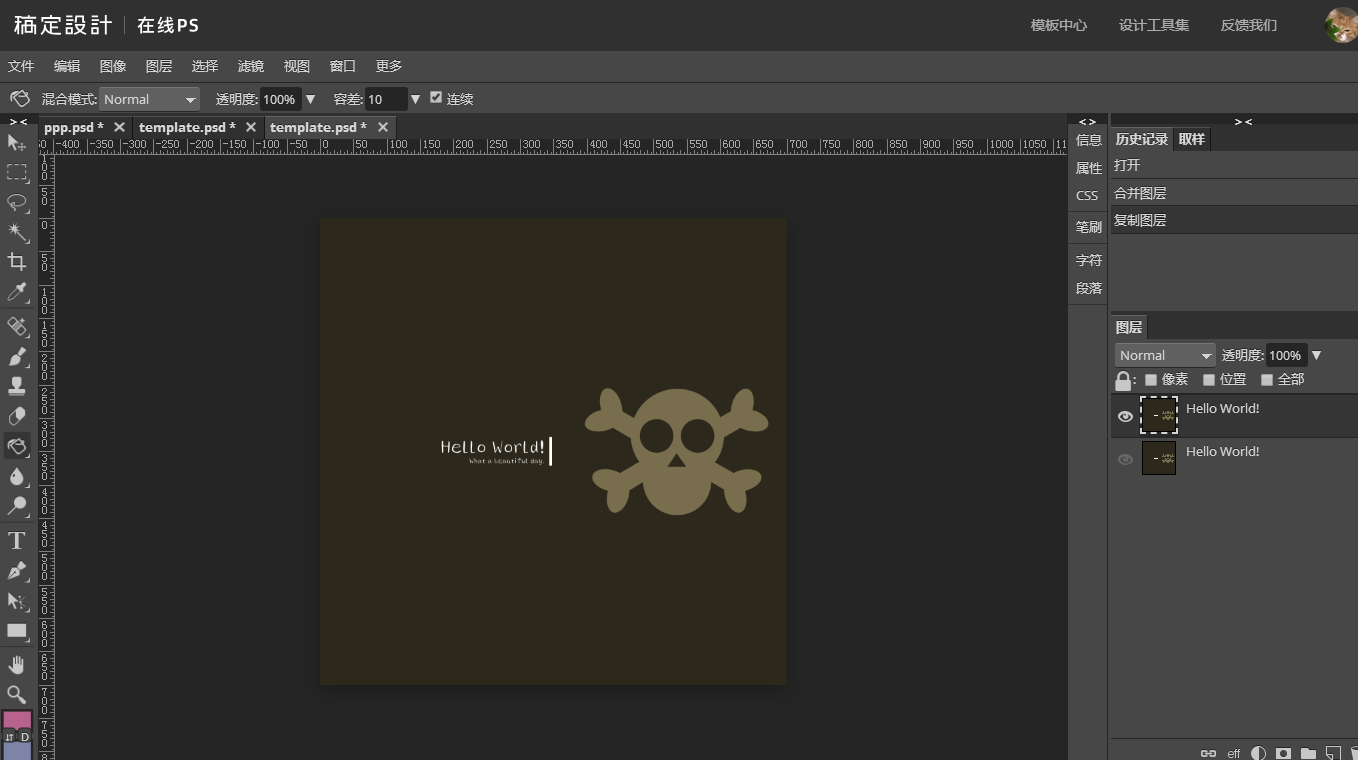The width and height of the screenshot is (1358, 760).
Task: Enable the 像素 lock checkbox
Action: coord(1151,380)
